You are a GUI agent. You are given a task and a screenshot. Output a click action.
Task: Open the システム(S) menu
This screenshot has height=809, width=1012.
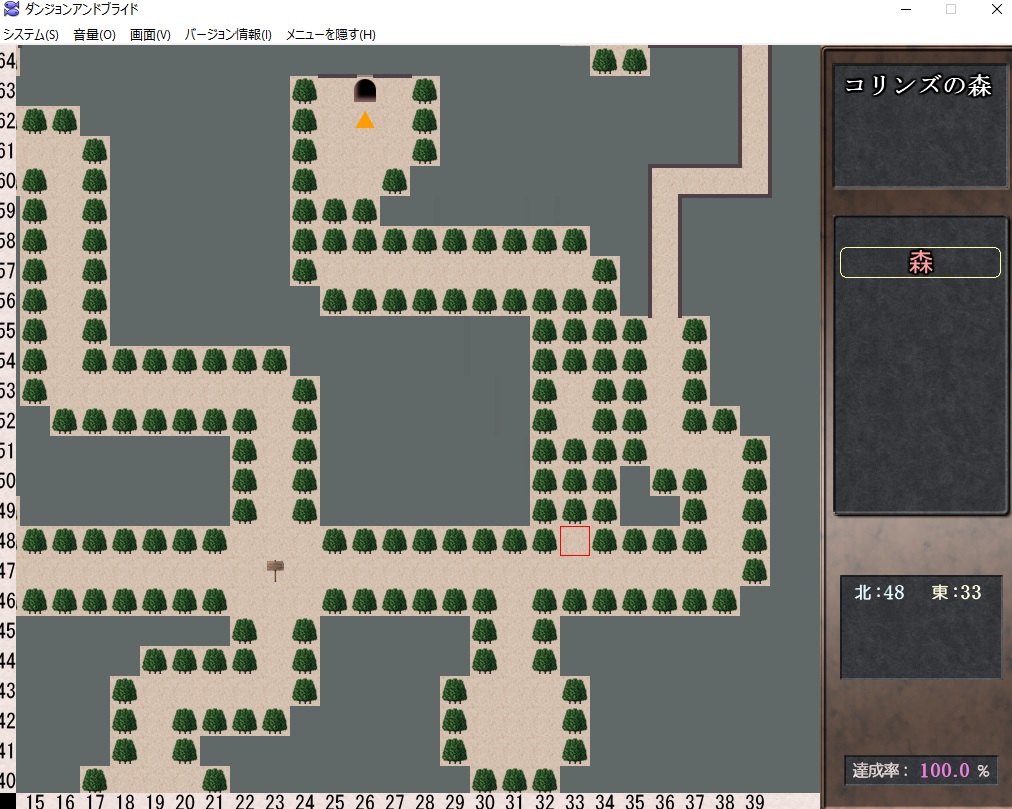30,35
